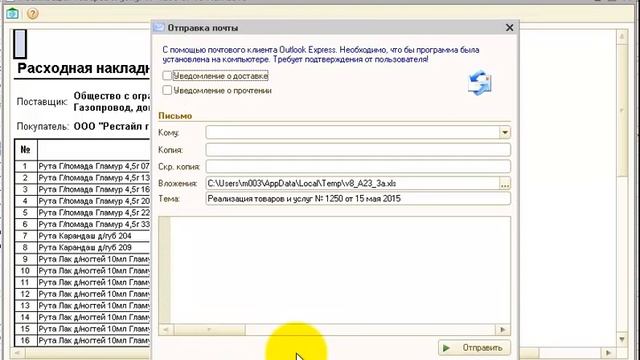Screen dimensions: 640x360
Task: Open the attachment browse ellipsis button
Action: [504, 184]
